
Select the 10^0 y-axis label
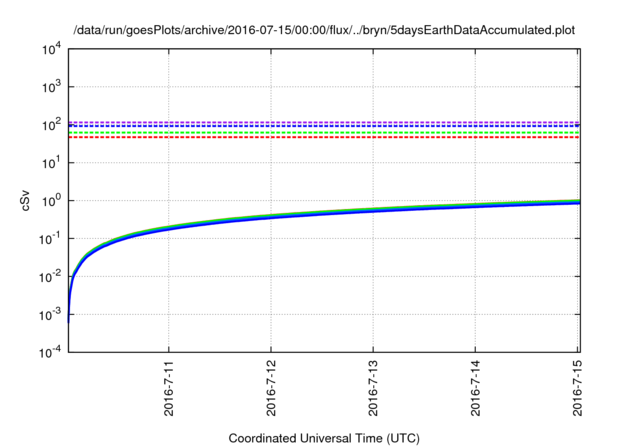(x=51, y=201)
